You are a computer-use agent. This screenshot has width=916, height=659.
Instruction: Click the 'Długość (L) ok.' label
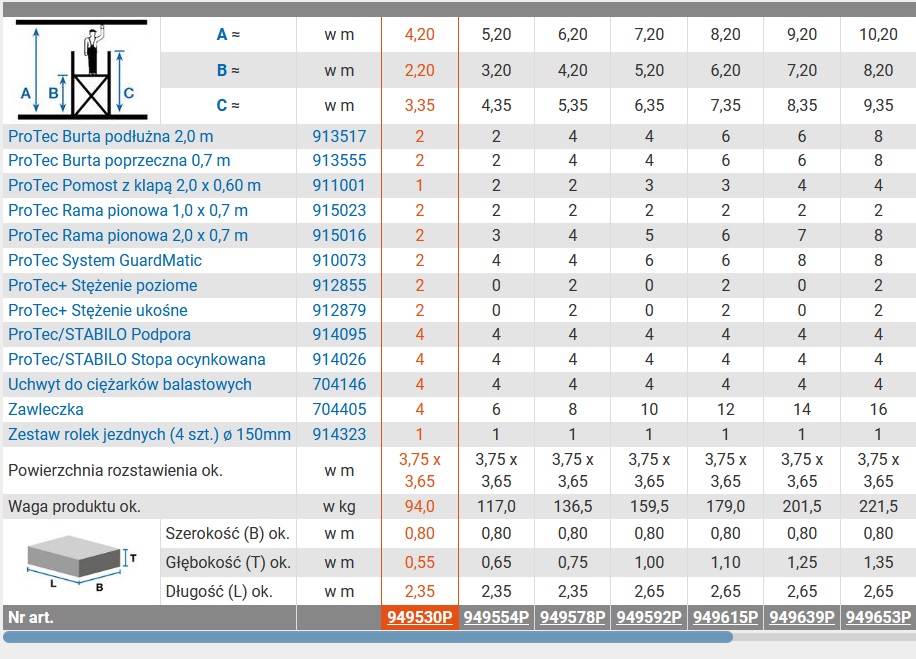click(x=219, y=592)
